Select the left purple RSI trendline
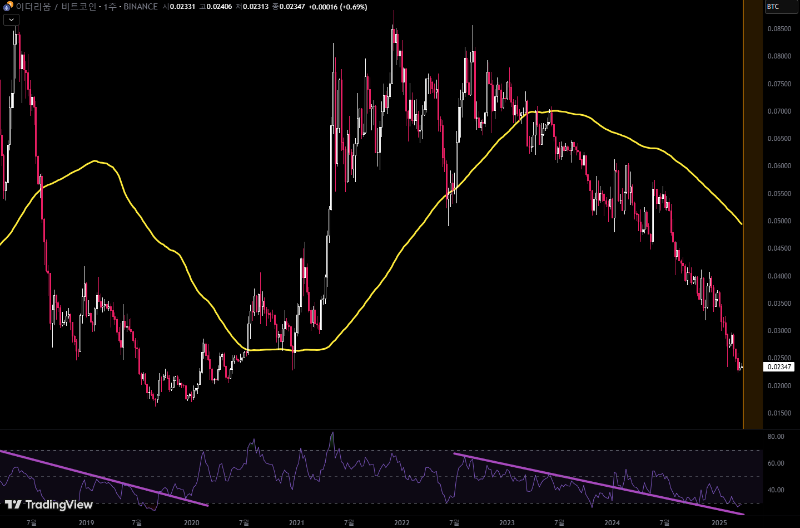Image resolution: width=800 pixels, height=528 pixels. tap(100, 476)
